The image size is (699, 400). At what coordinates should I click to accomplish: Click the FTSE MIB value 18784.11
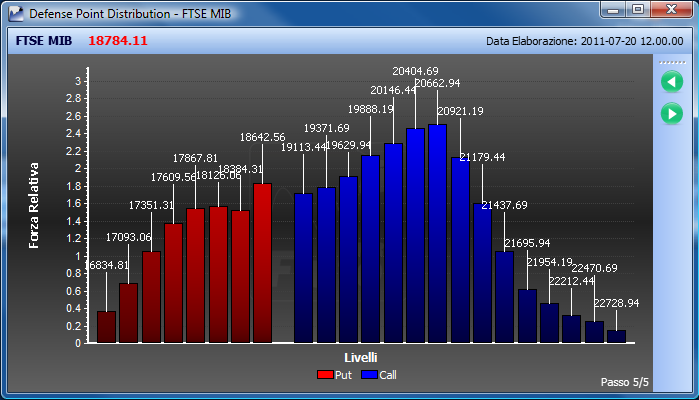[118, 41]
